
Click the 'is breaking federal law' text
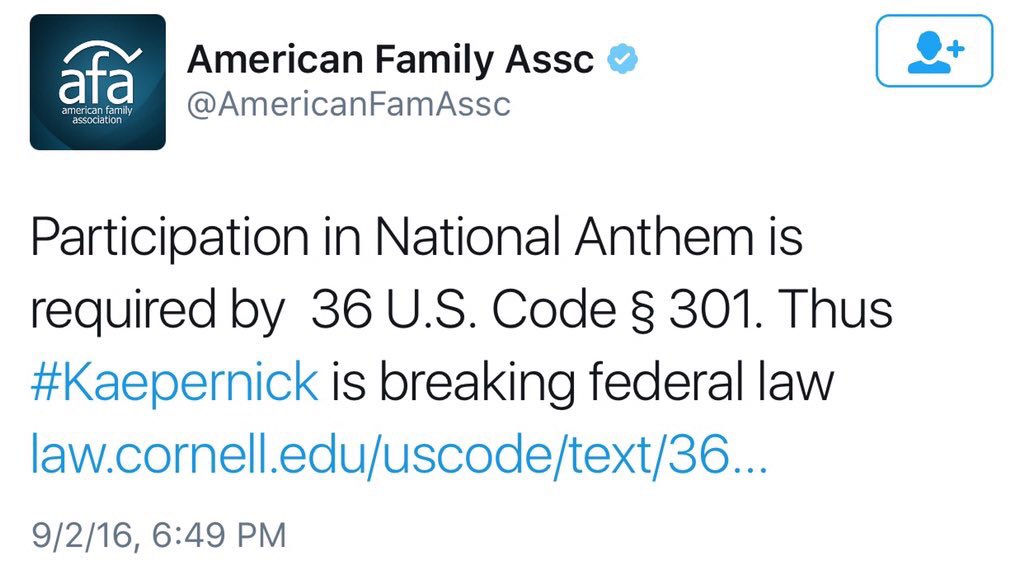click(x=582, y=383)
